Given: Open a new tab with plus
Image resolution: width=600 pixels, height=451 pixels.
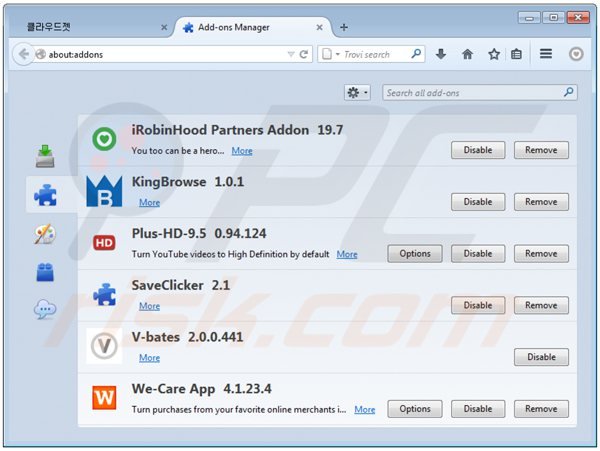Looking at the screenshot, I should pyautogui.click(x=344, y=27).
